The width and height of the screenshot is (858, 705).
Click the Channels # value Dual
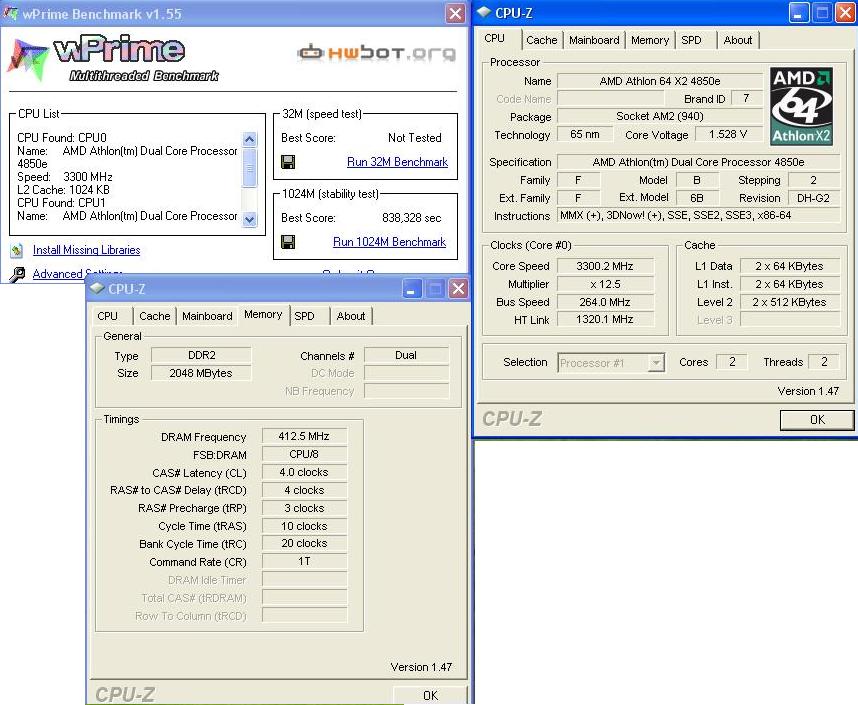coord(406,355)
